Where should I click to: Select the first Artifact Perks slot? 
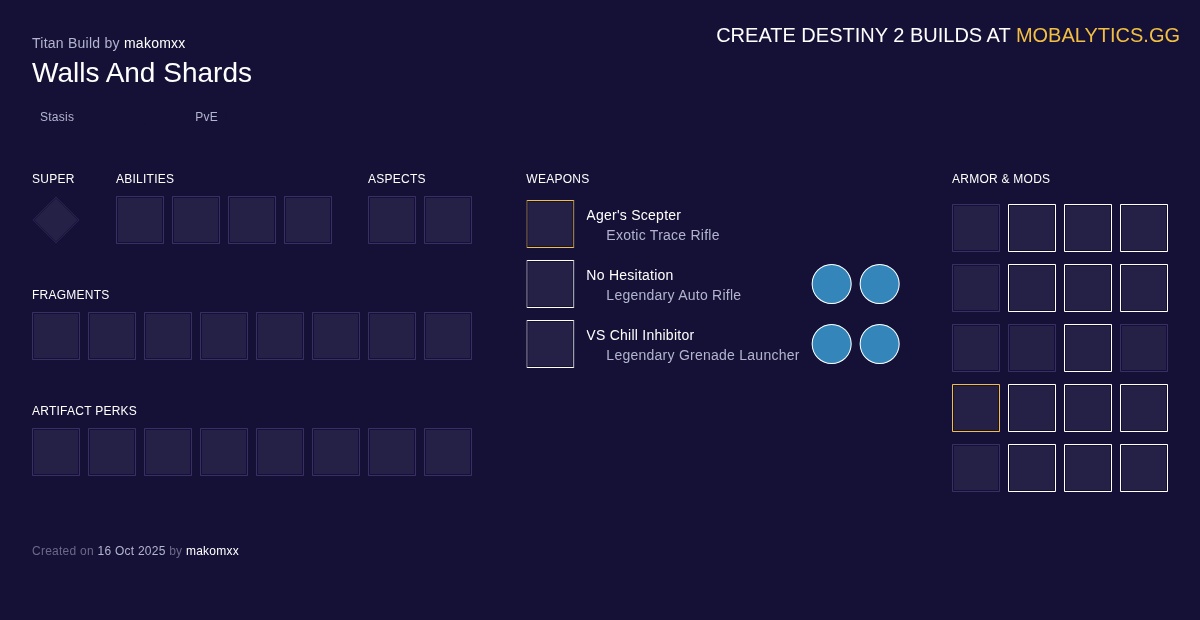56,452
